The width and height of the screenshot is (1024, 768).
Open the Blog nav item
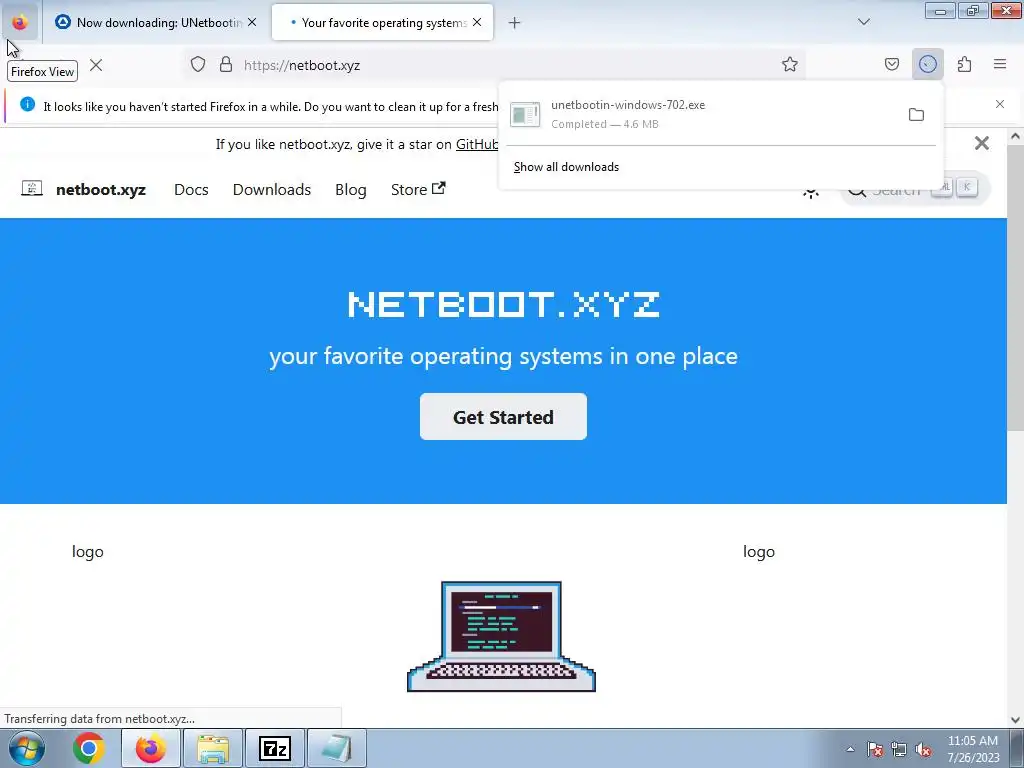tap(351, 189)
